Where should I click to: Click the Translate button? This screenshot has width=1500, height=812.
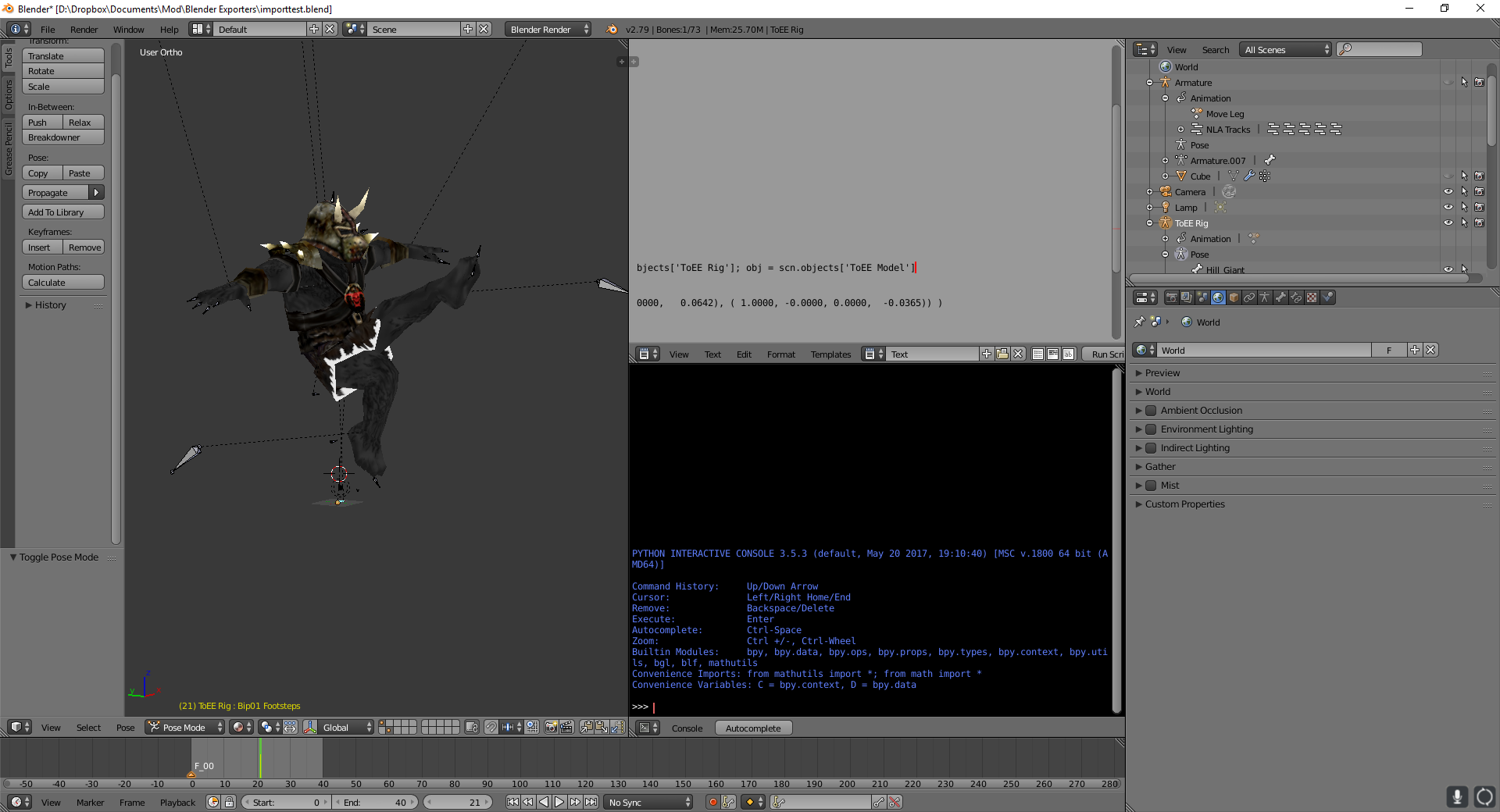tap(63, 56)
